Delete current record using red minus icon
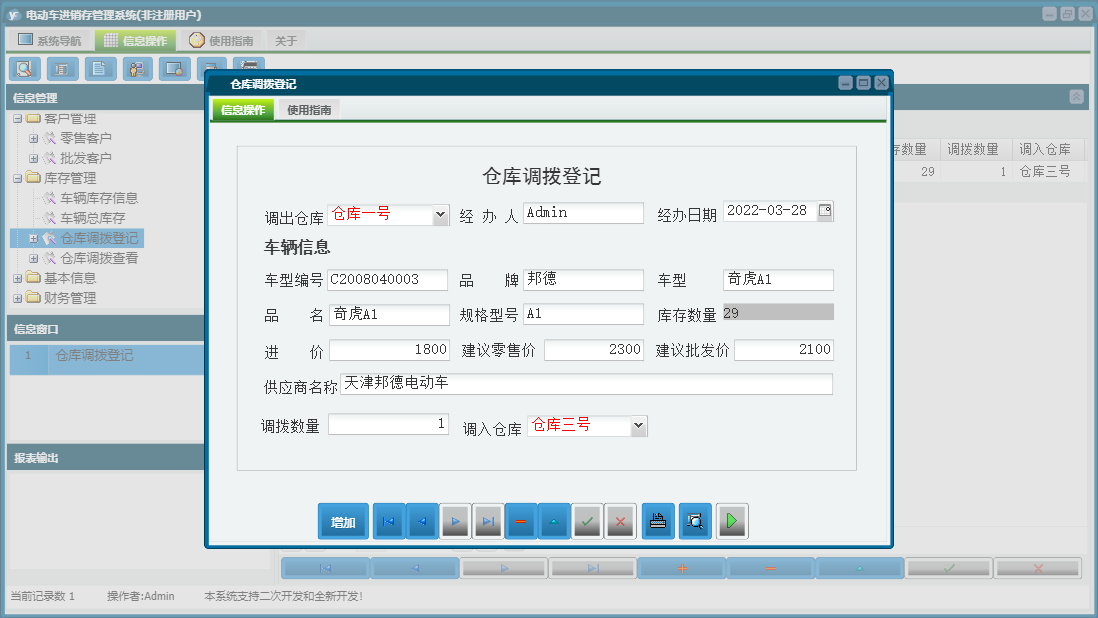Image resolution: width=1098 pixels, height=618 pixels. 521,521
